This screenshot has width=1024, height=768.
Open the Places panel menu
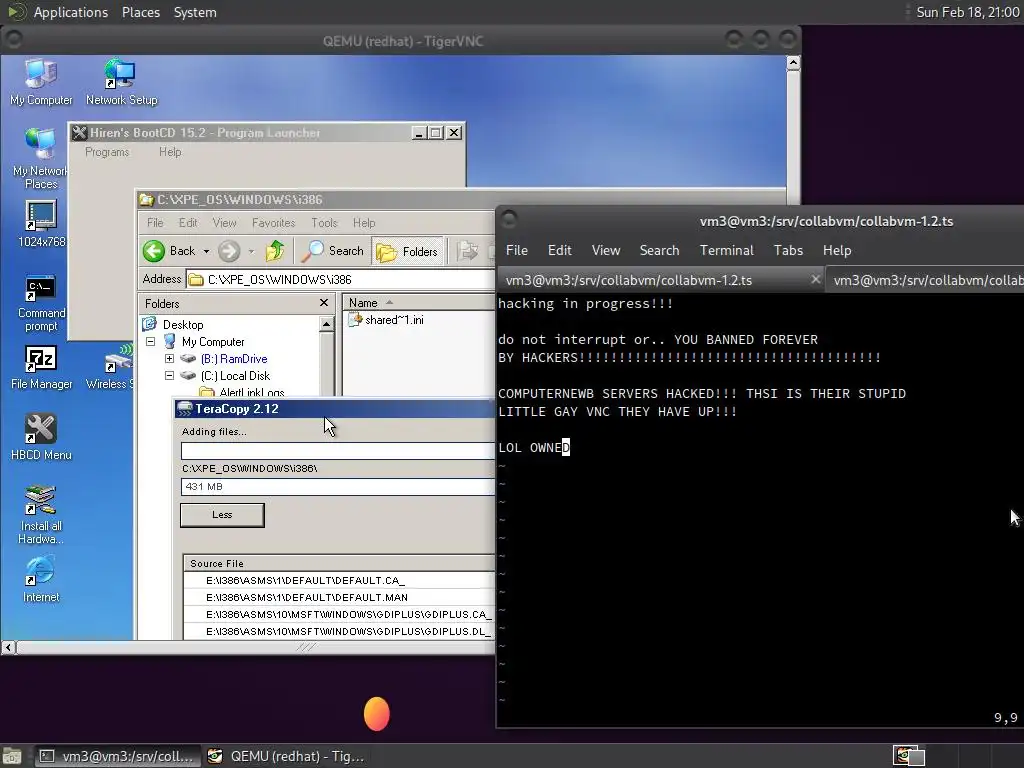(x=141, y=12)
